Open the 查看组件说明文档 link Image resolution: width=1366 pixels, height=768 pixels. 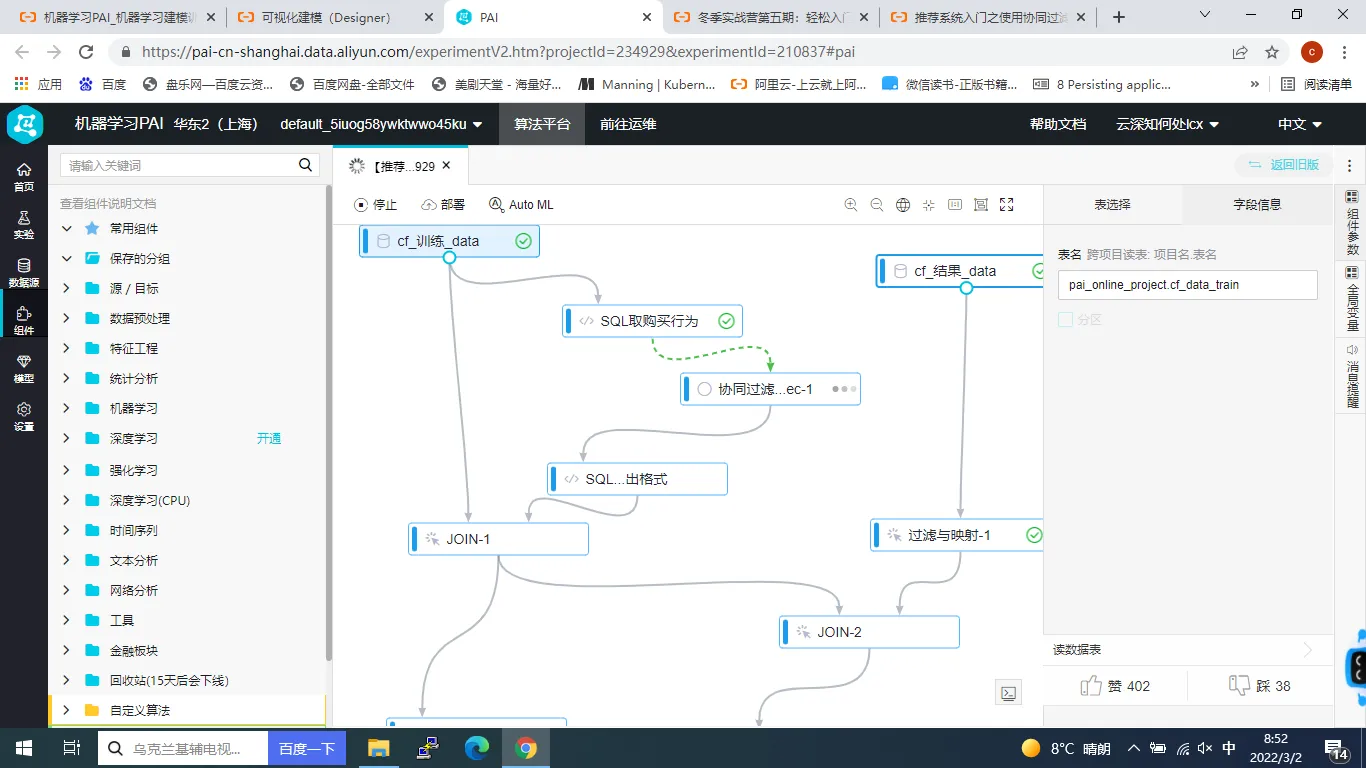coord(108,203)
